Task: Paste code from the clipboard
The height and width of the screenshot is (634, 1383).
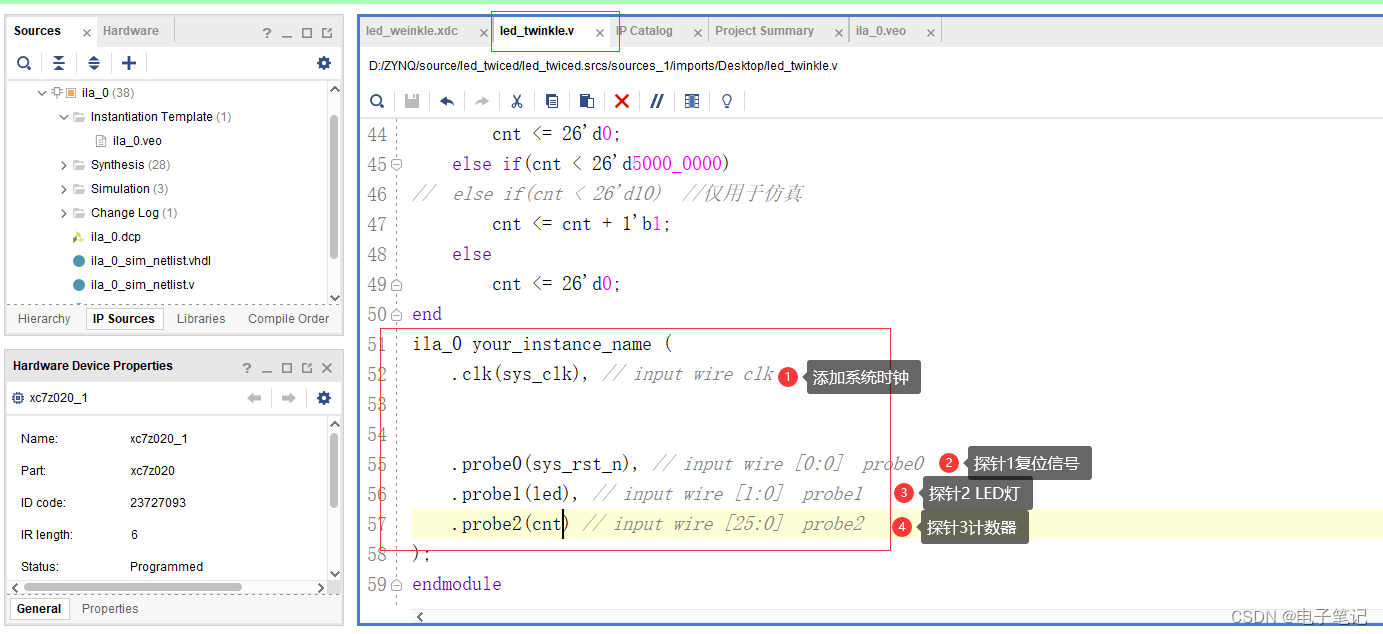Action: pos(587,101)
